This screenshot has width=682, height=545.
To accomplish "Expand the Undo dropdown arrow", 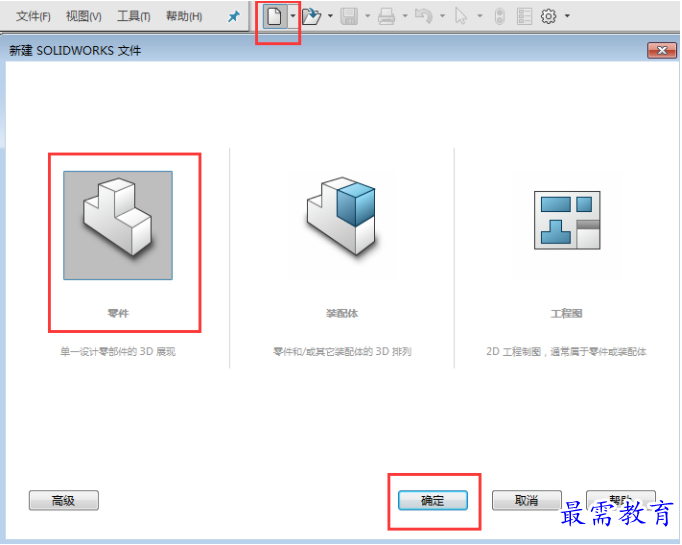I will [442, 17].
